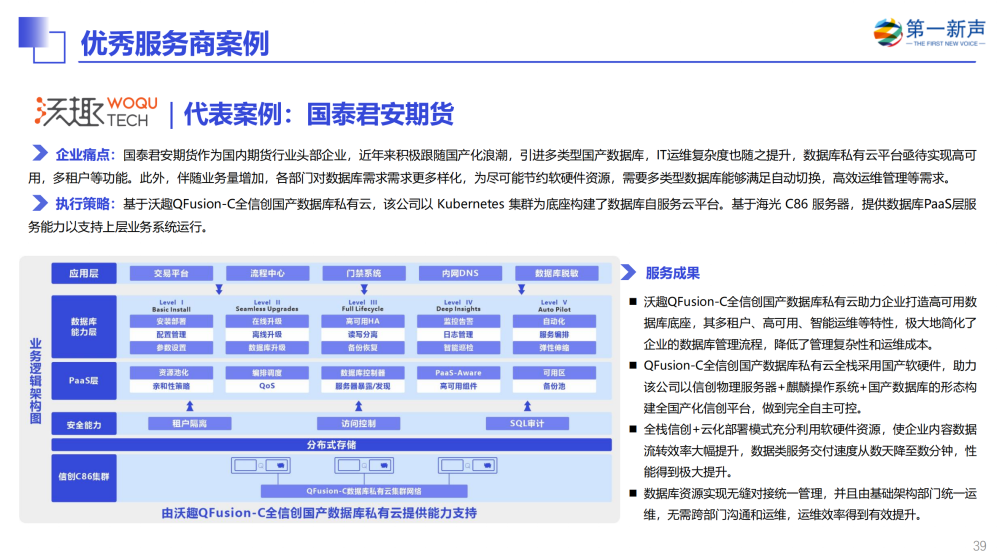Click the 安全能力 layer block
Viewport: 999px width, 560px height.
(84, 424)
